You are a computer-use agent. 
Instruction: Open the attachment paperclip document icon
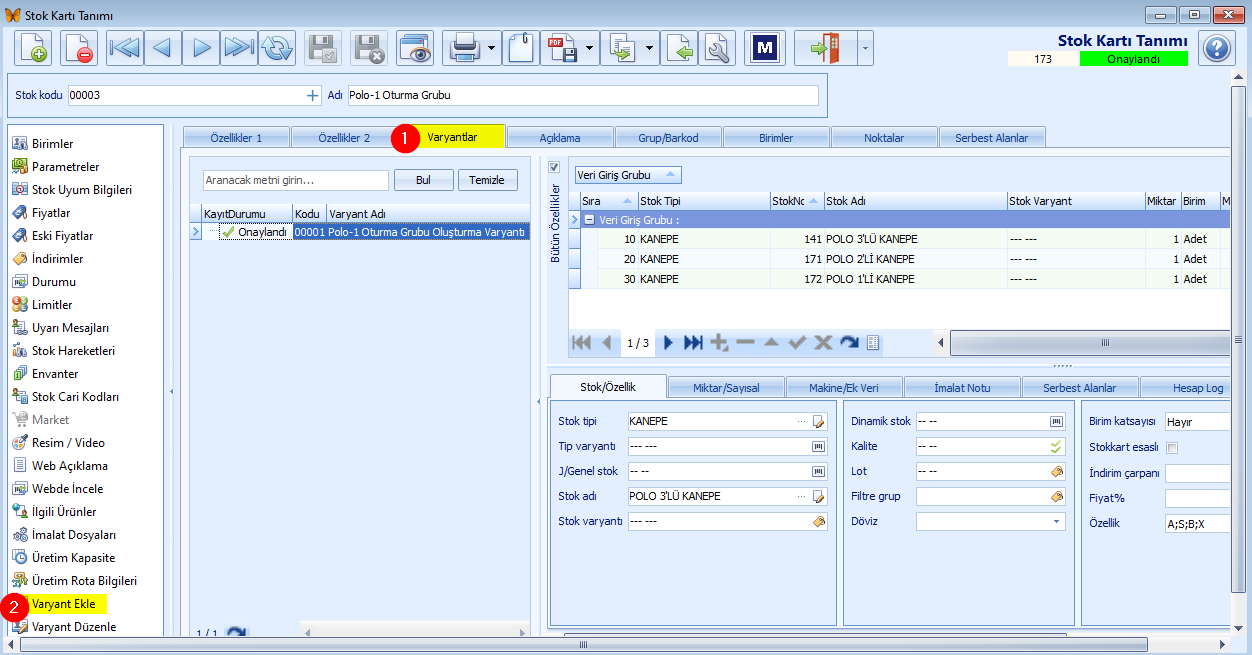(521, 47)
